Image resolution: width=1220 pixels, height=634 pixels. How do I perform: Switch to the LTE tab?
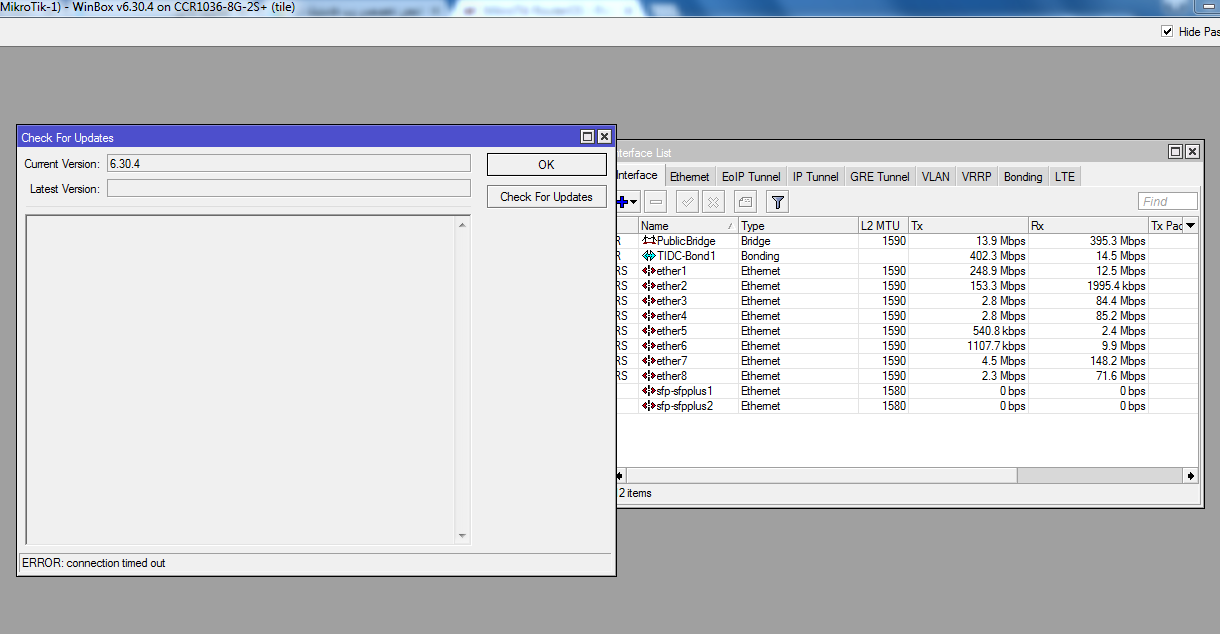click(x=1065, y=177)
